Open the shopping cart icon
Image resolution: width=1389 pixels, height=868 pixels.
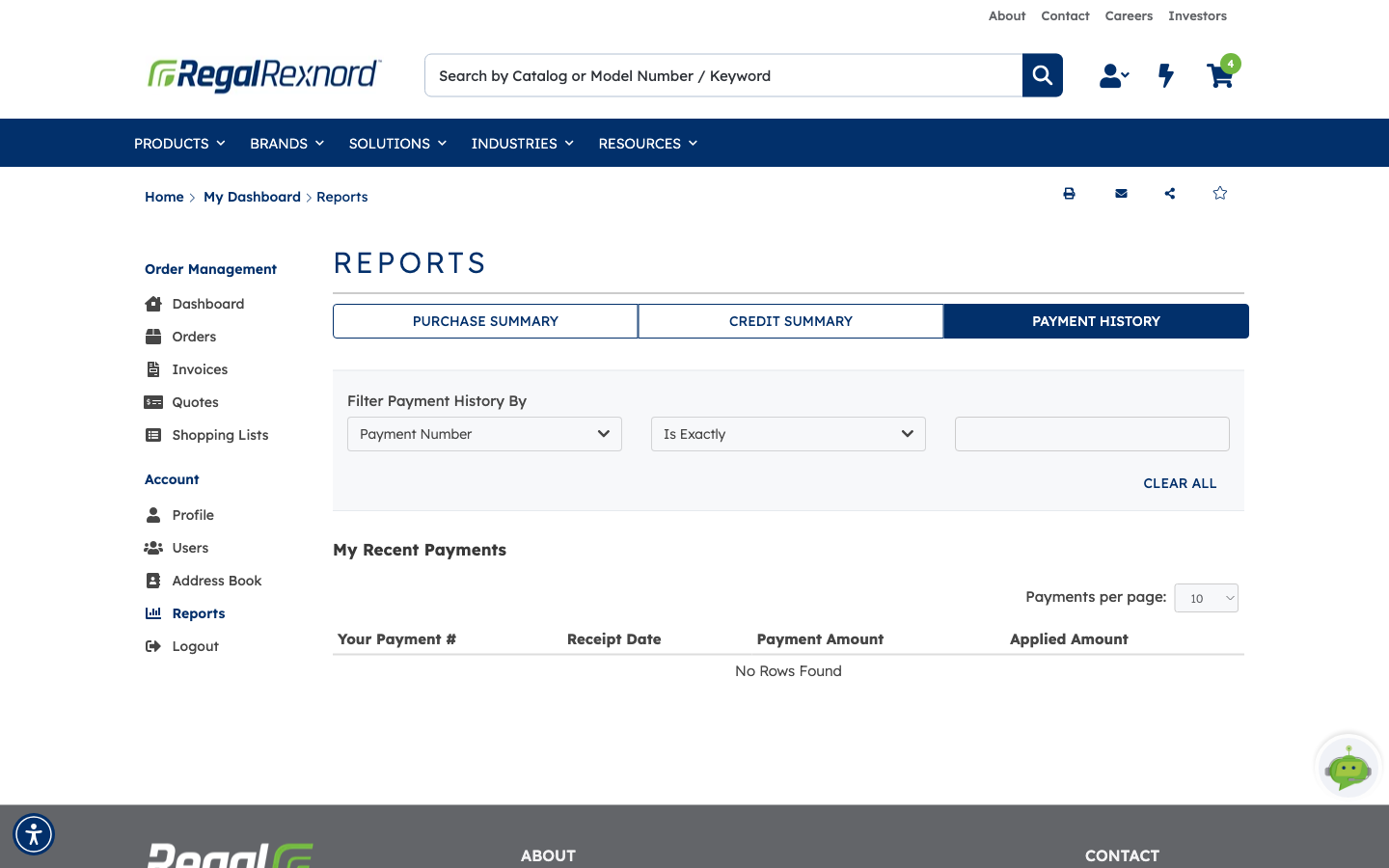[1221, 73]
